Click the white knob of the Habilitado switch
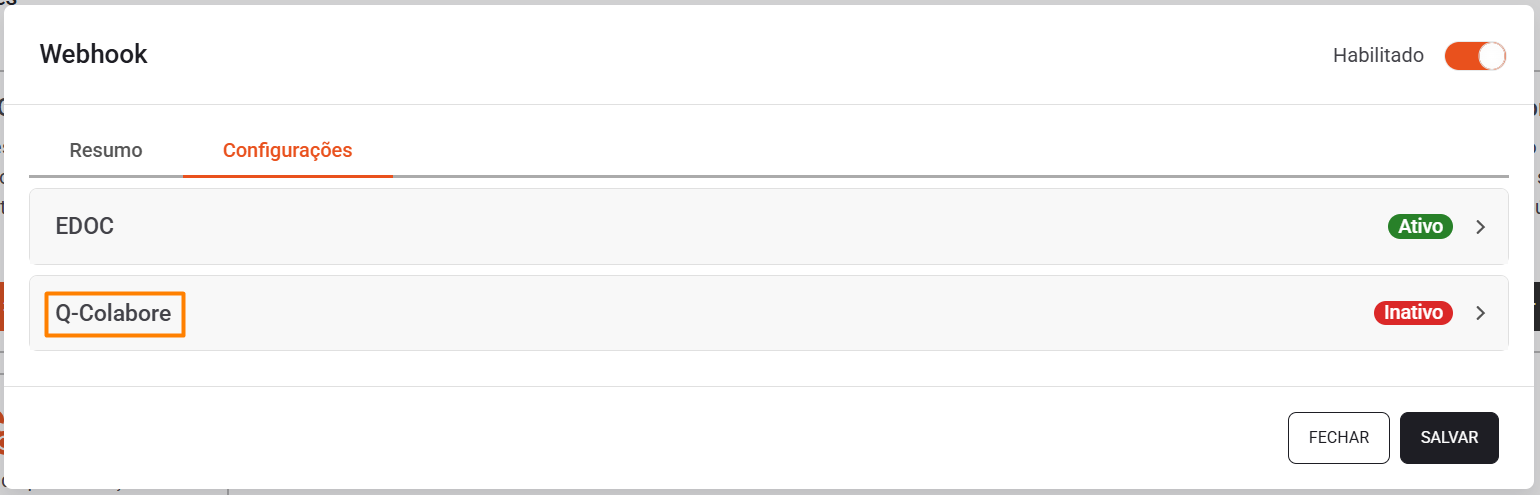 click(1491, 56)
